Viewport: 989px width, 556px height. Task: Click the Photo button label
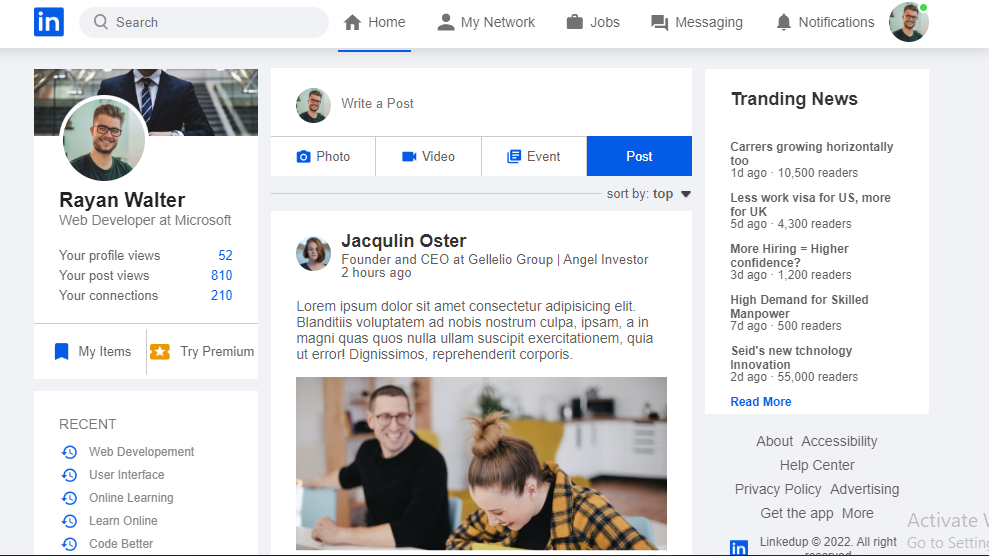pyautogui.click(x=333, y=156)
